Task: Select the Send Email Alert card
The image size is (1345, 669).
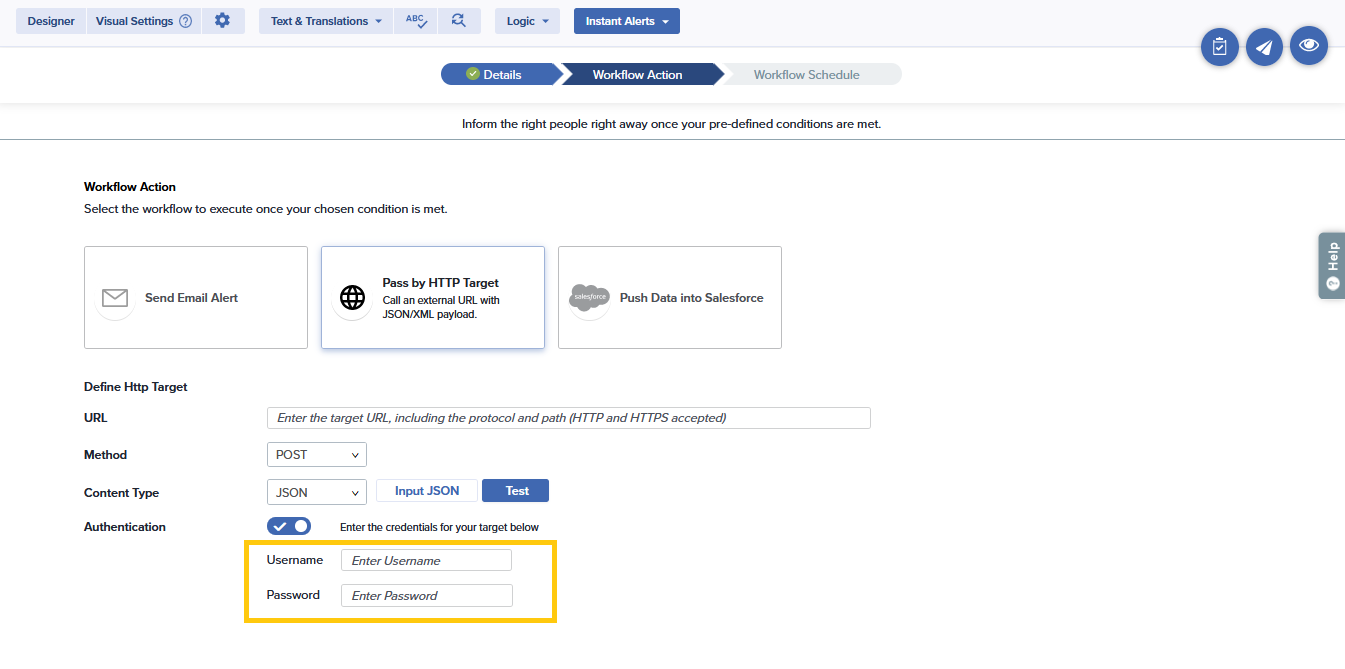Action: 196,298
